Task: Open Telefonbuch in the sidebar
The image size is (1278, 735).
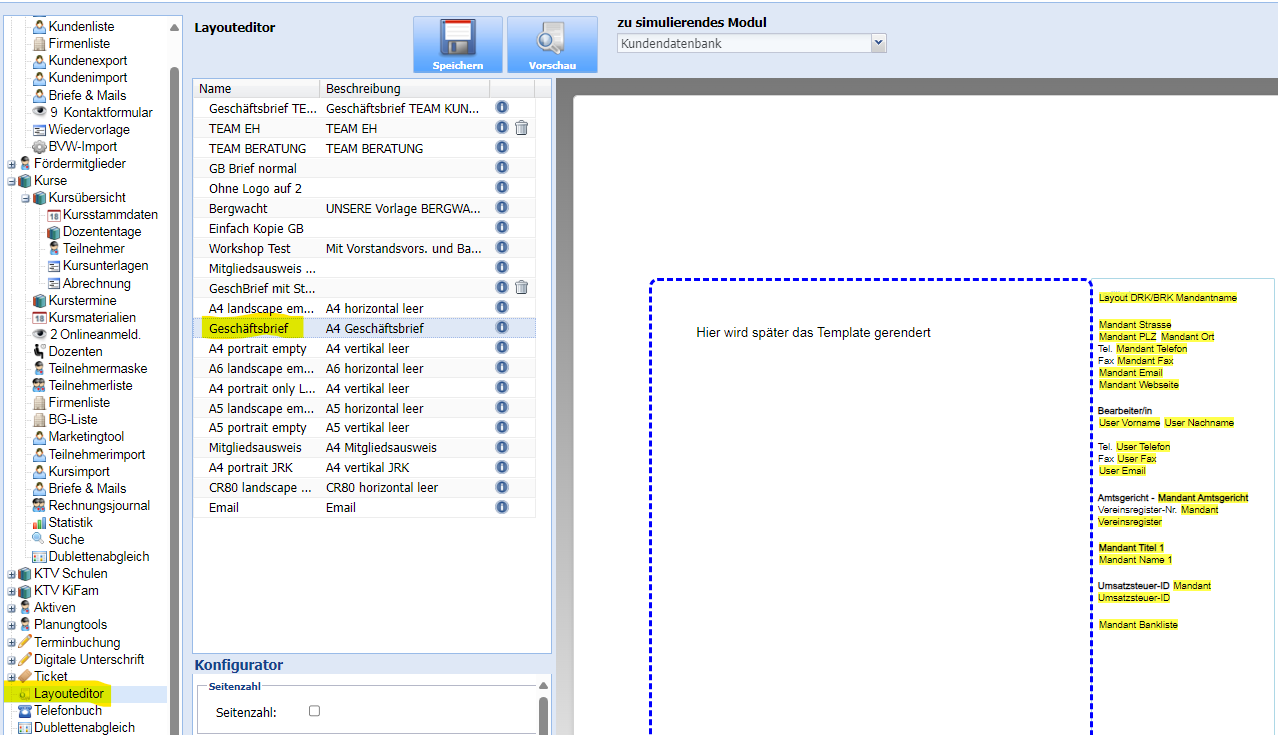Action: coord(67,711)
